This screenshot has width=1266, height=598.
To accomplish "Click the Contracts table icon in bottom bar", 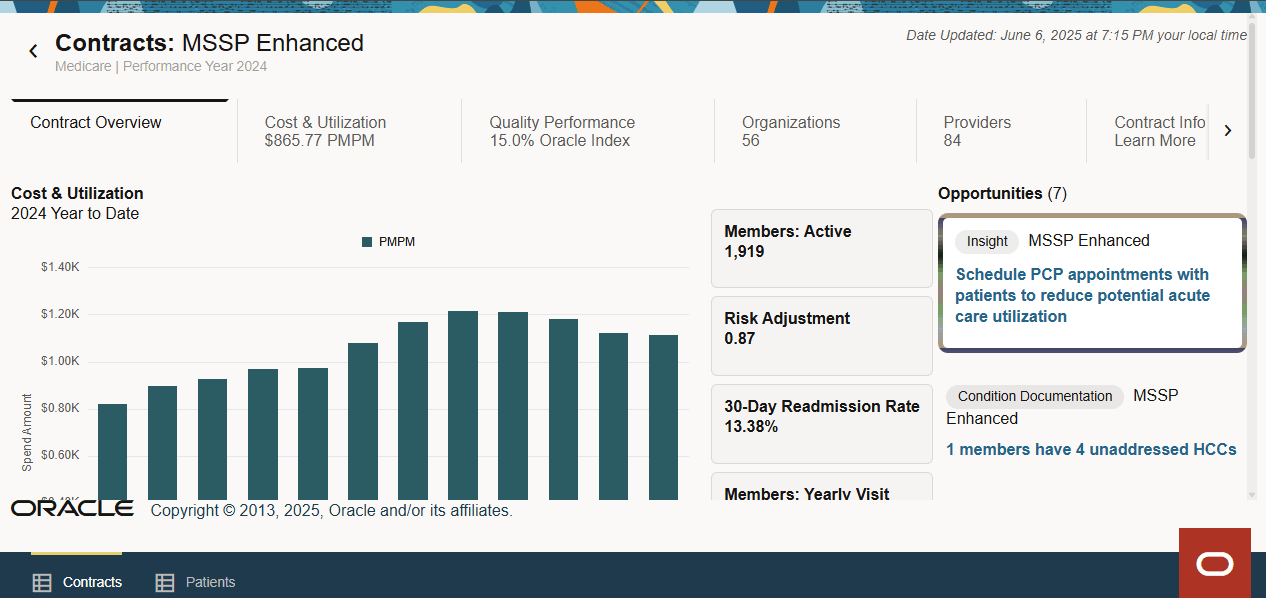I will tap(42, 582).
